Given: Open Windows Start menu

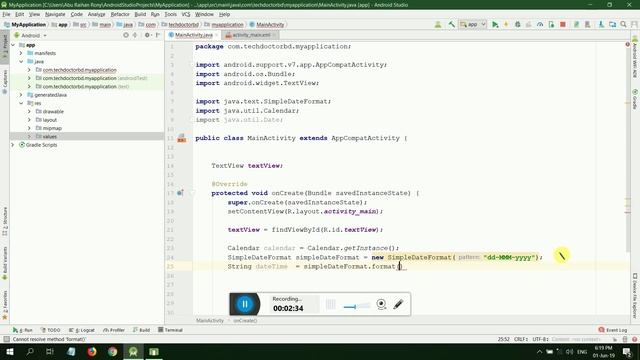Looking at the screenshot, I should pyautogui.click(x=10, y=351).
